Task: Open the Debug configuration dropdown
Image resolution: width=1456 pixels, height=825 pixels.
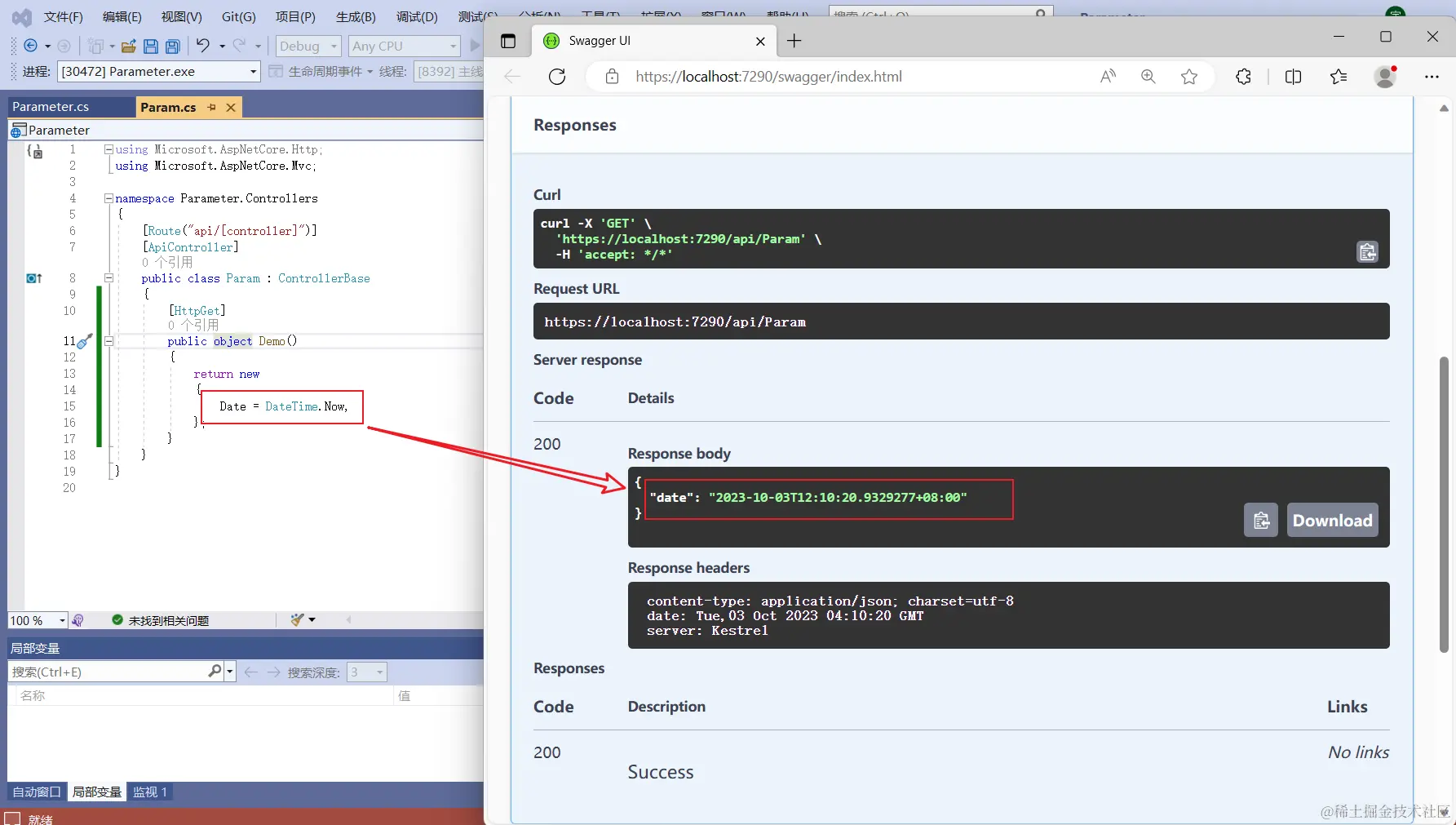Action: tap(308, 47)
